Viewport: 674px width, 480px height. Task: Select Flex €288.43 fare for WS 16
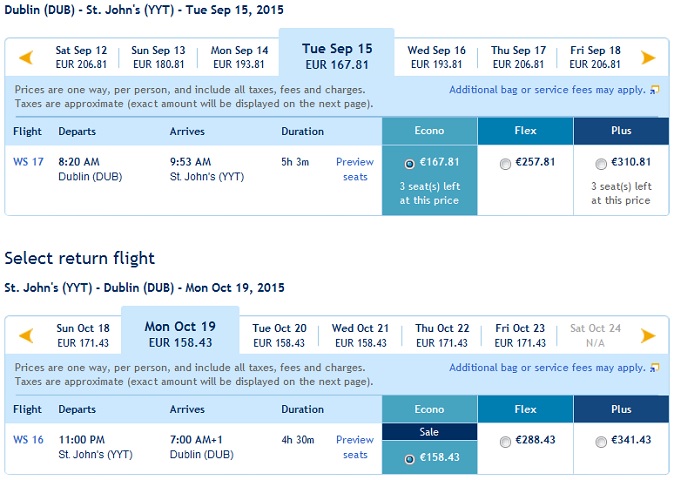505,441
